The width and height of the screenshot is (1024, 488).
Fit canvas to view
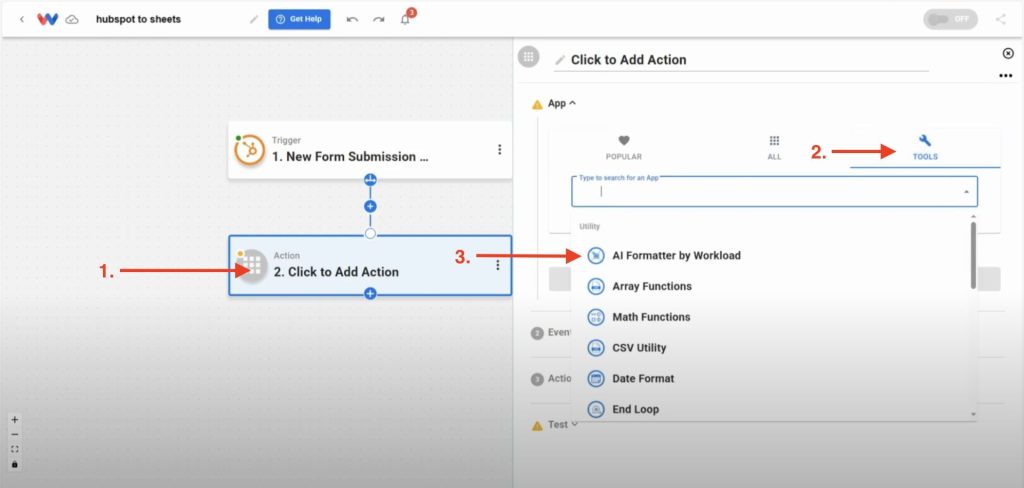[x=15, y=449]
